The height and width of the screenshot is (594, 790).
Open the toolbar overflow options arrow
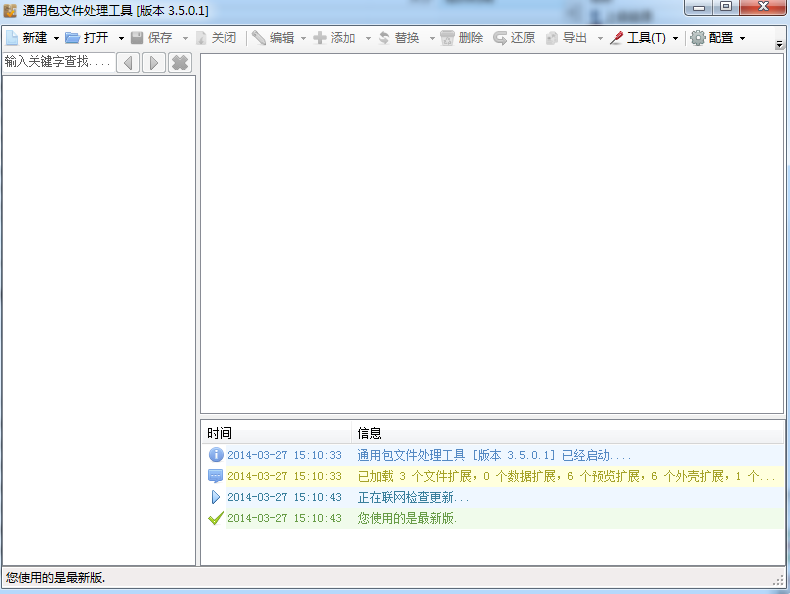pos(779,44)
